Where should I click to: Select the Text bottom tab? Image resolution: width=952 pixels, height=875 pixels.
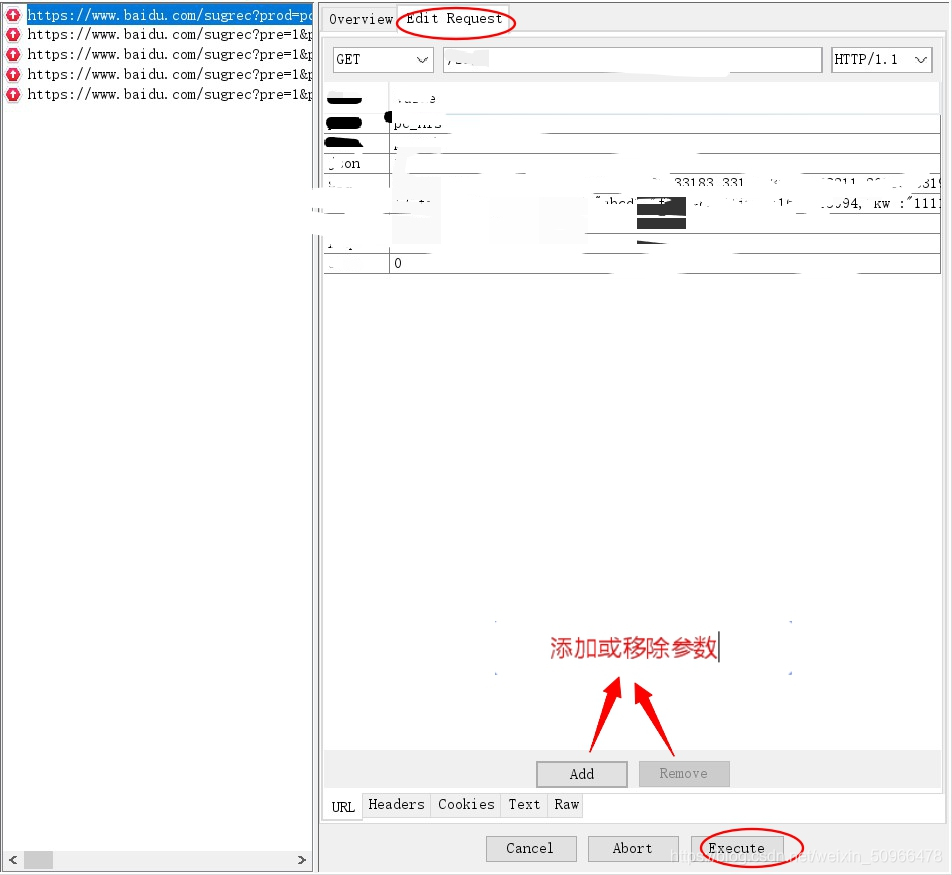524,805
